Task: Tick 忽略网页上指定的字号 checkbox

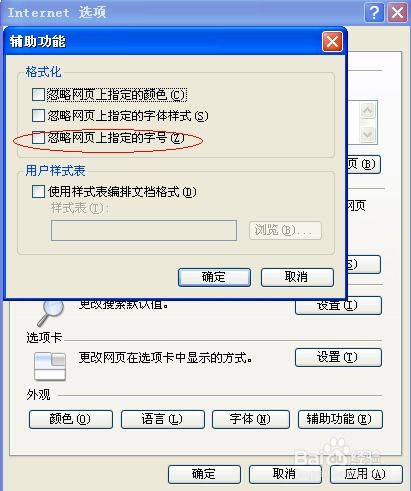Action: click(x=38, y=138)
